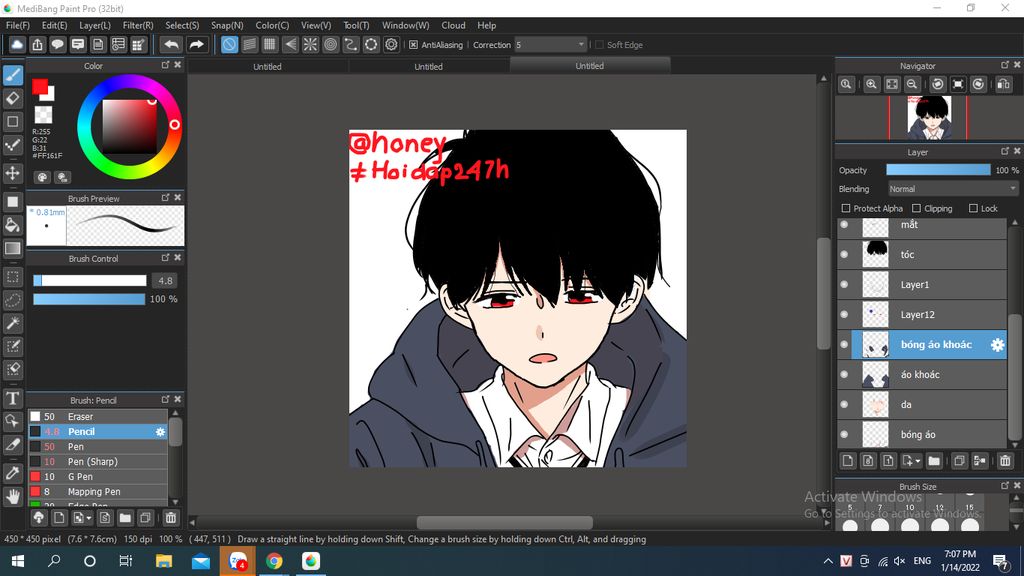Open the Snap menu
Viewport: 1024px width, 576px height.
(x=227, y=25)
